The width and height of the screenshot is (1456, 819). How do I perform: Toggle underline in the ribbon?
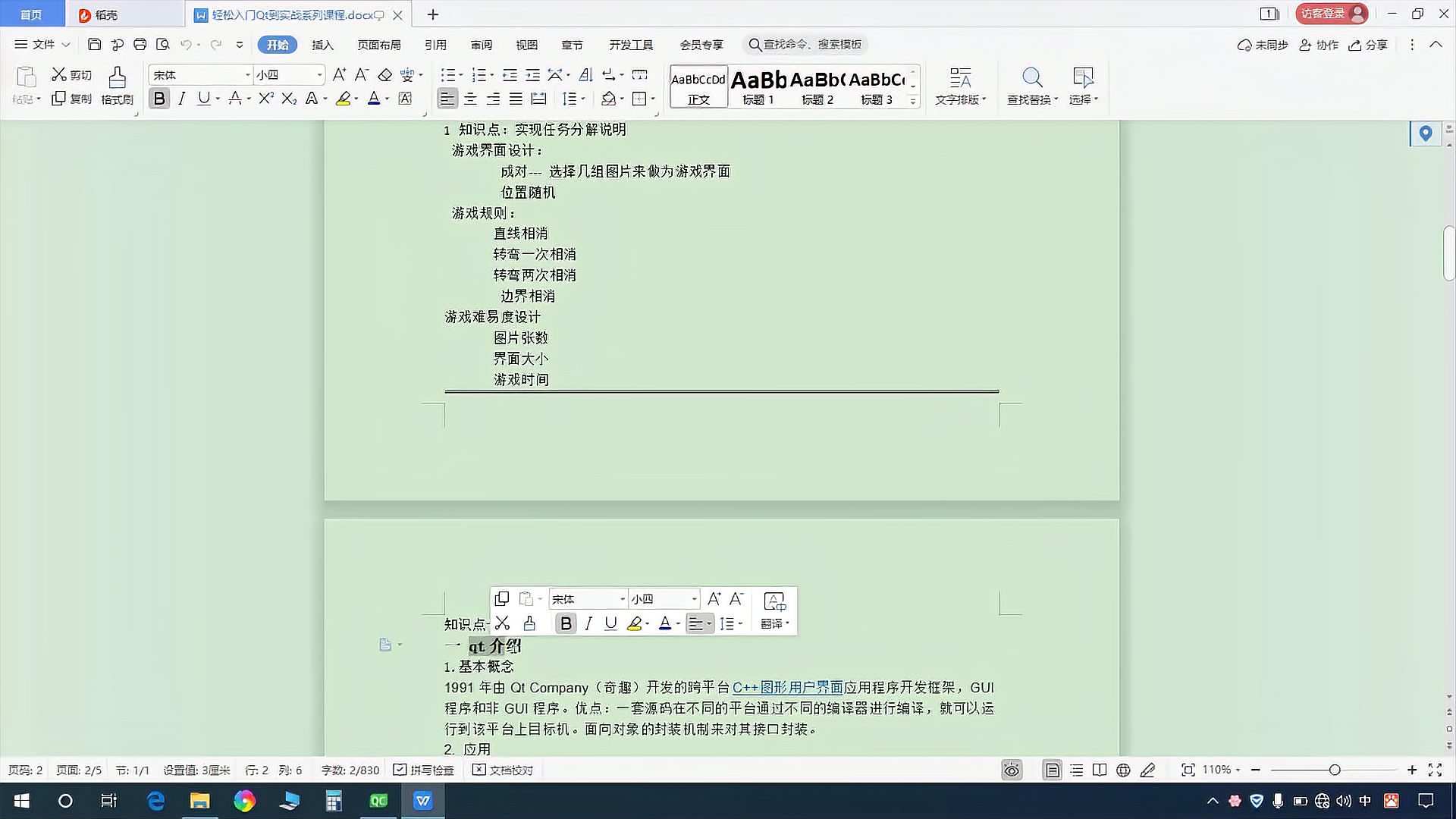point(203,99)
